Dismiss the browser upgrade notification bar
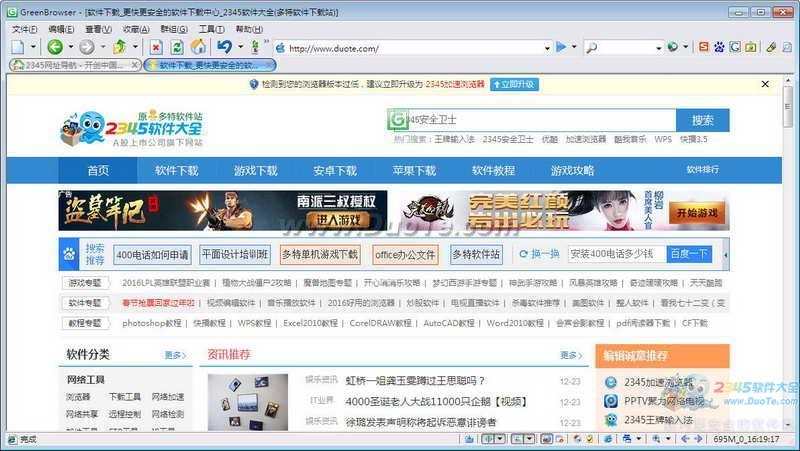The image size is (800, 451). pyautogui.click(x=765, y=85)
